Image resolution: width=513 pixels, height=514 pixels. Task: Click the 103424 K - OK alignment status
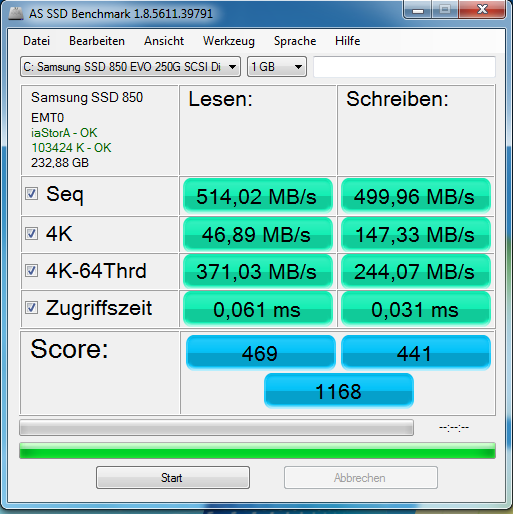point(71,148)
